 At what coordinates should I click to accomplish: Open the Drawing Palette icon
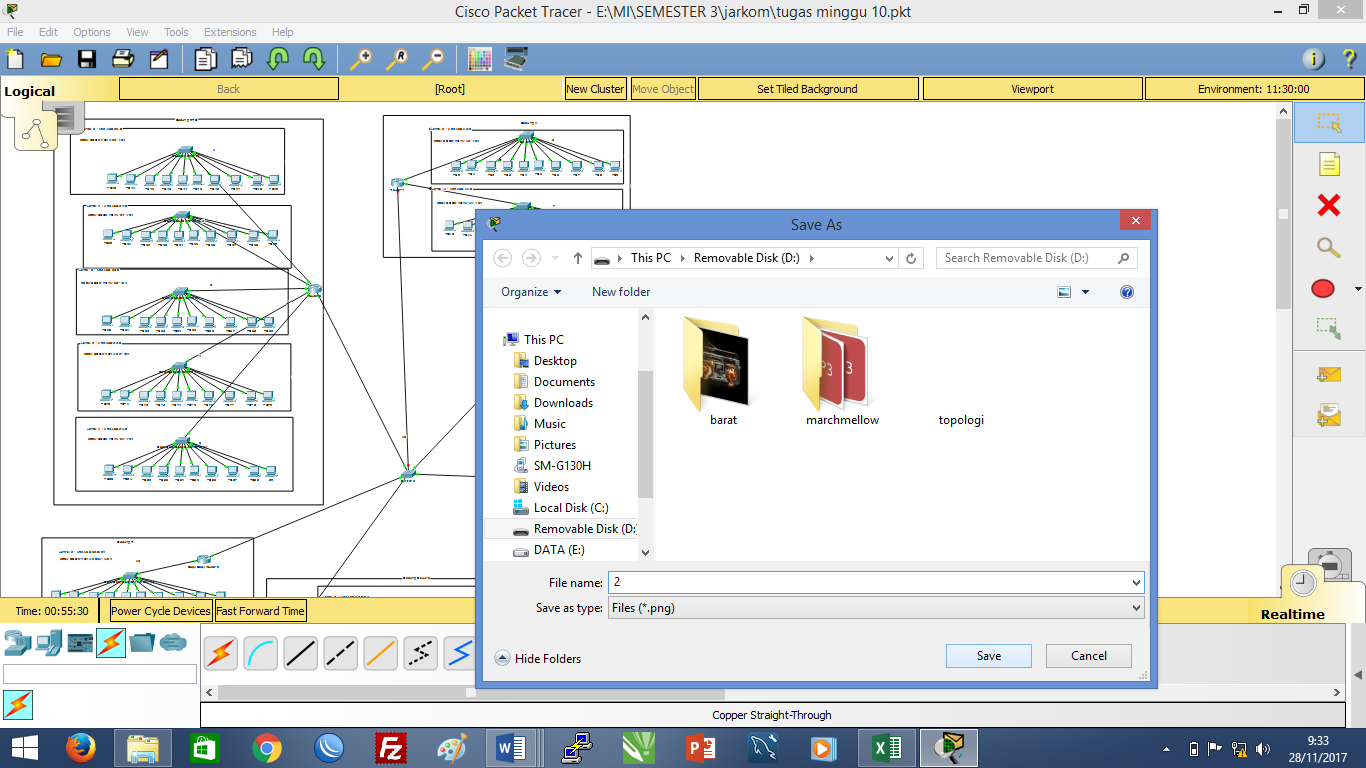pyautogui.click(x=480, y=59)
